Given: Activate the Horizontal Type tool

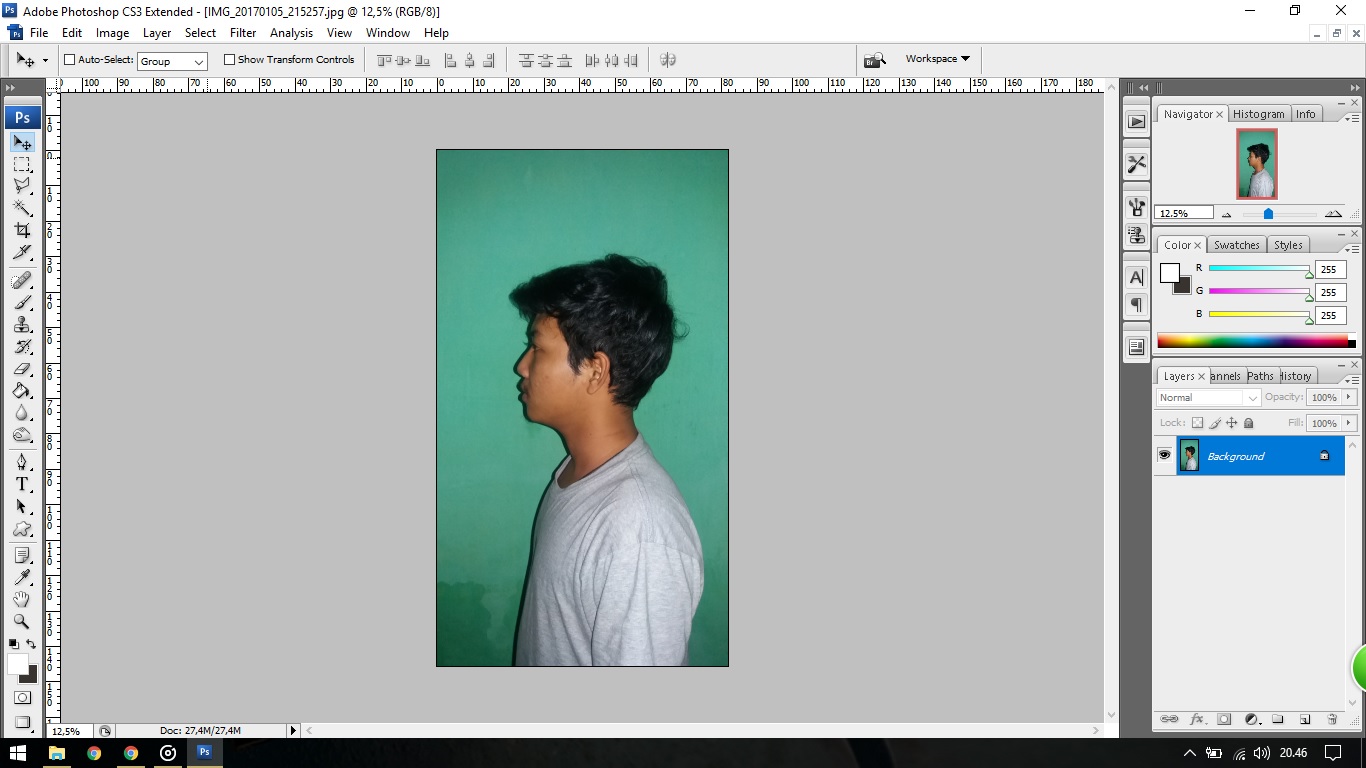Looking at the screenshot, I should pos(22,484).
